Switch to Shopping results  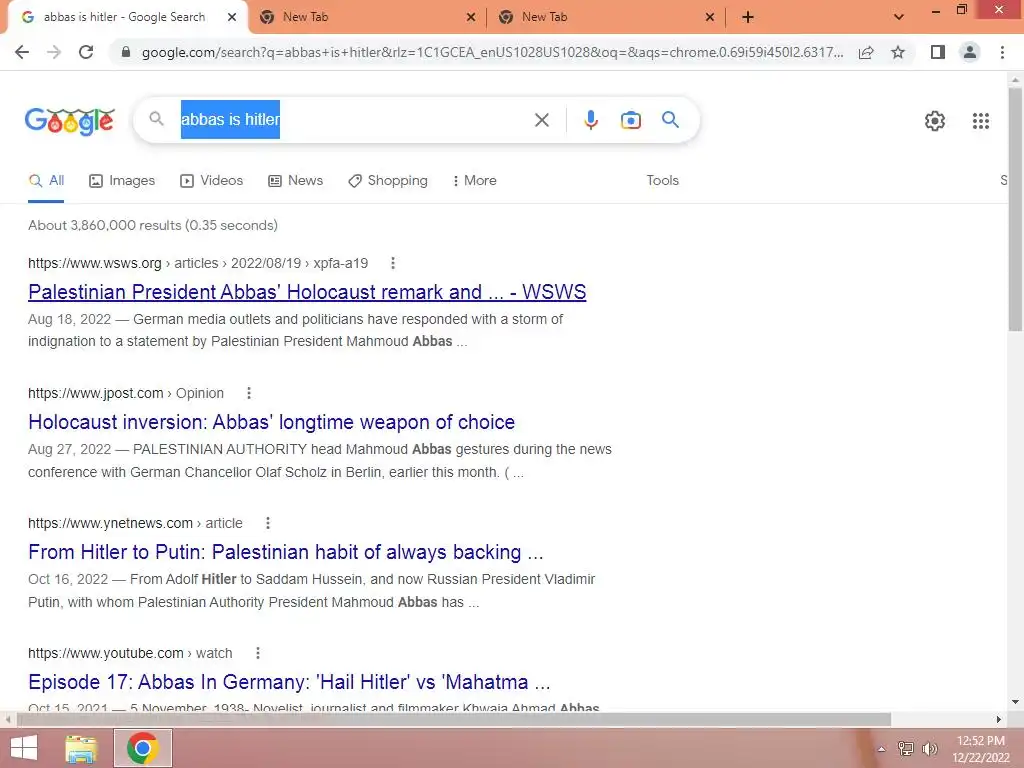388,181
